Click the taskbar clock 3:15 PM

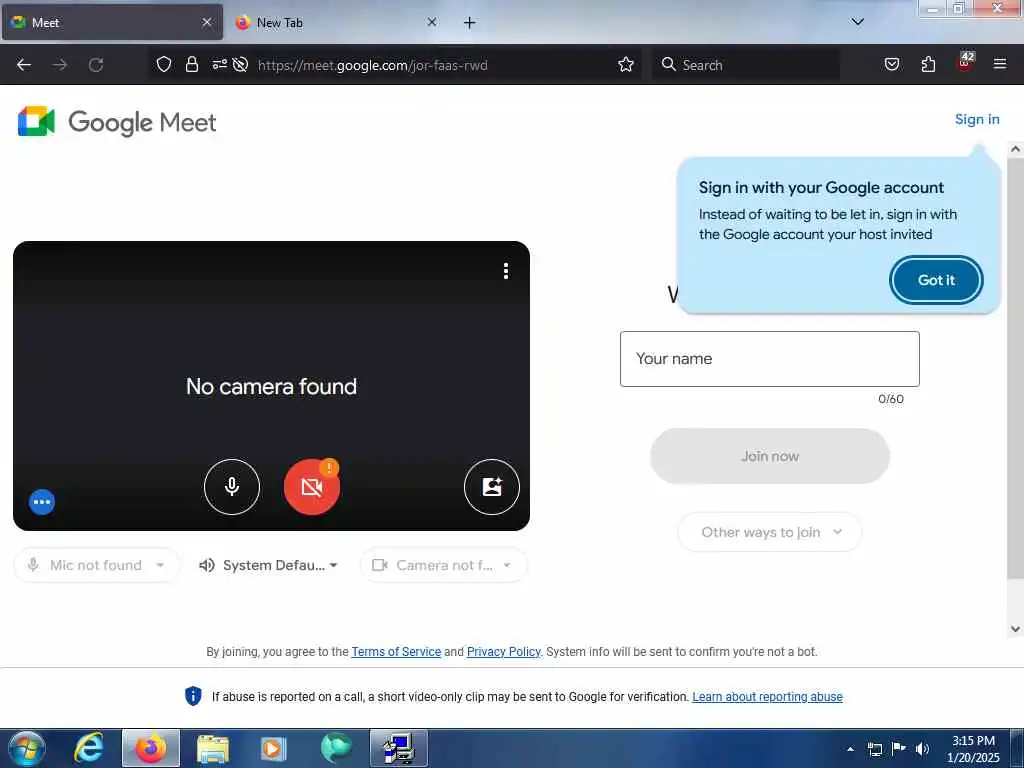(x=973, y=748)
